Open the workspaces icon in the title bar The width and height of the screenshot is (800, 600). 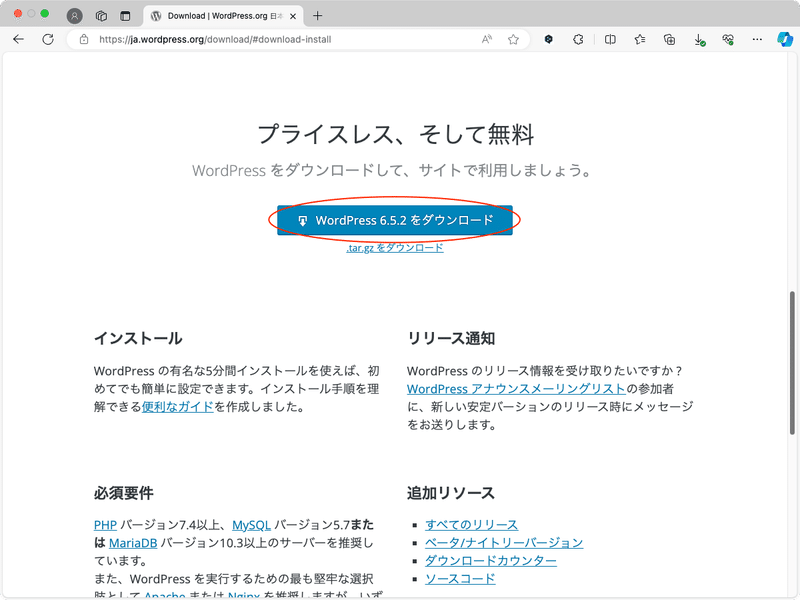pyautogui.click(x=101, y=16)
